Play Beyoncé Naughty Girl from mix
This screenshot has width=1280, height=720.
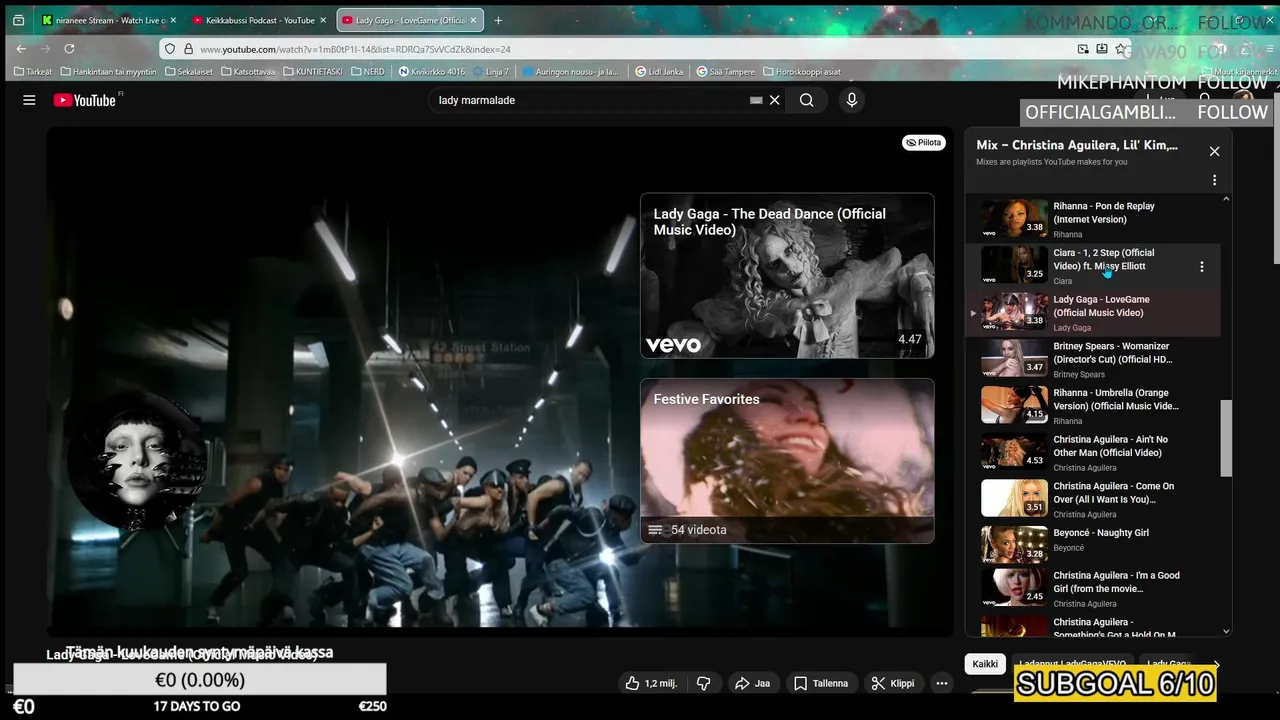(1092, 545)
